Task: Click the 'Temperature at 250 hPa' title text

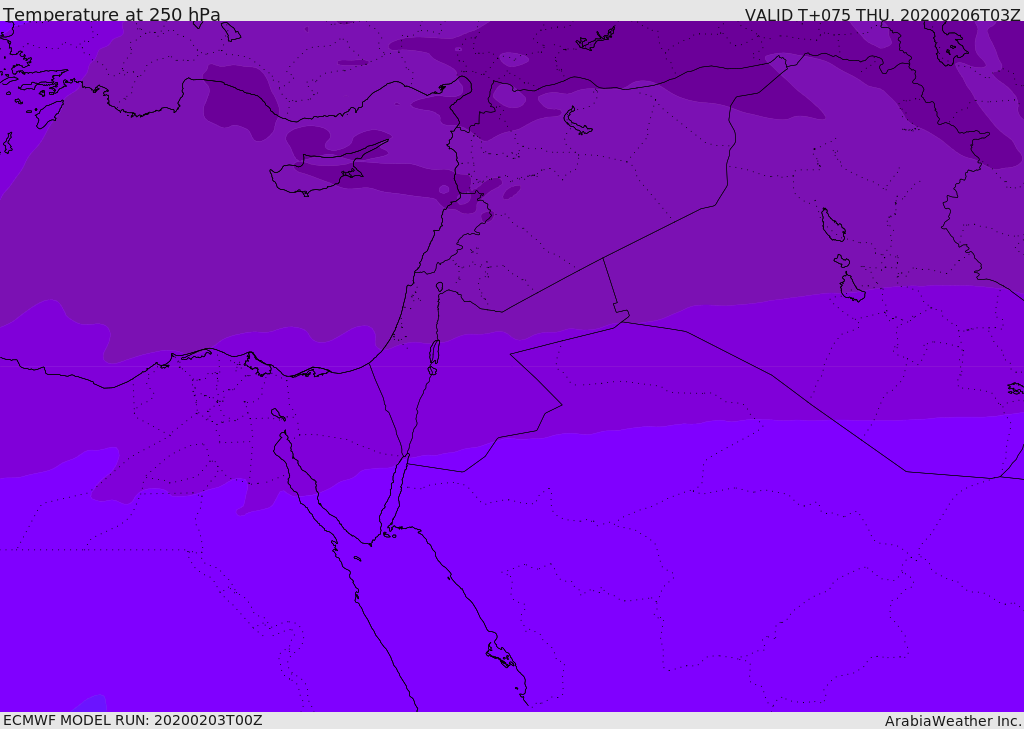Action: [x=112, y=14]
